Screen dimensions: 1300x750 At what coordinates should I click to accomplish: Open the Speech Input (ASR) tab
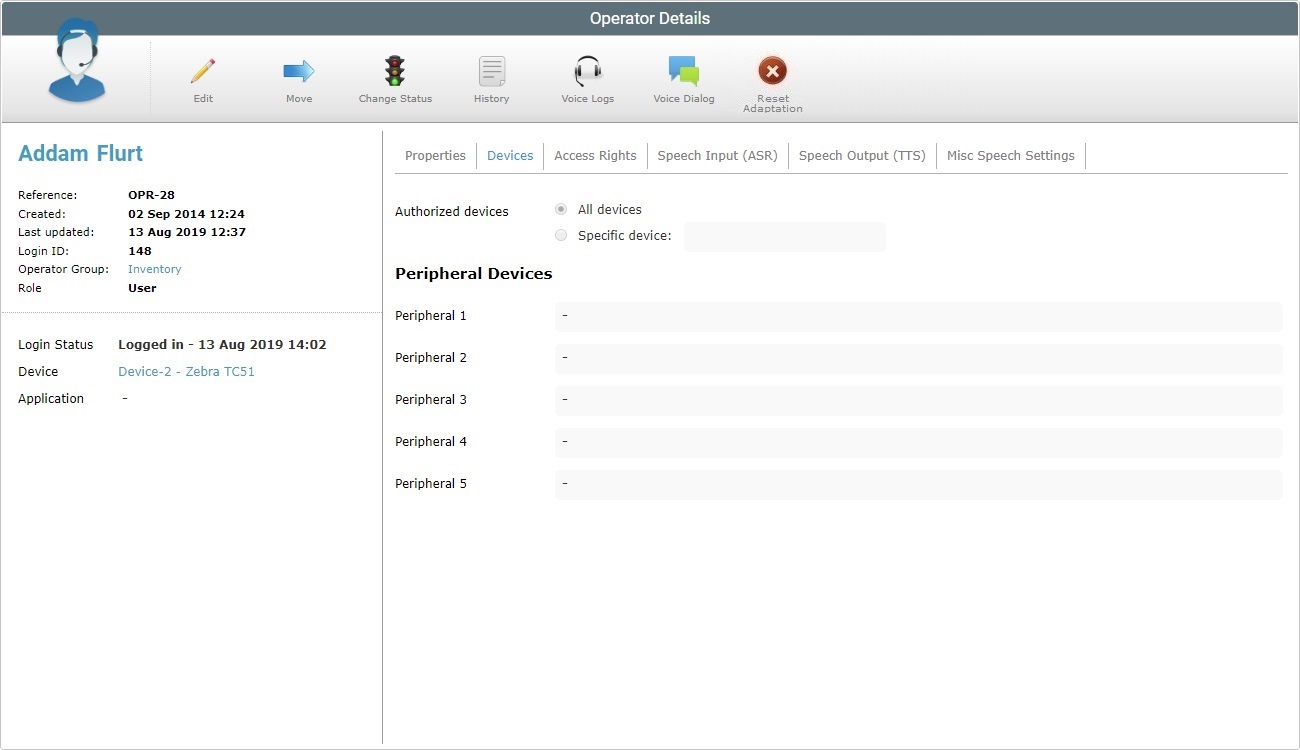(717, 155)
